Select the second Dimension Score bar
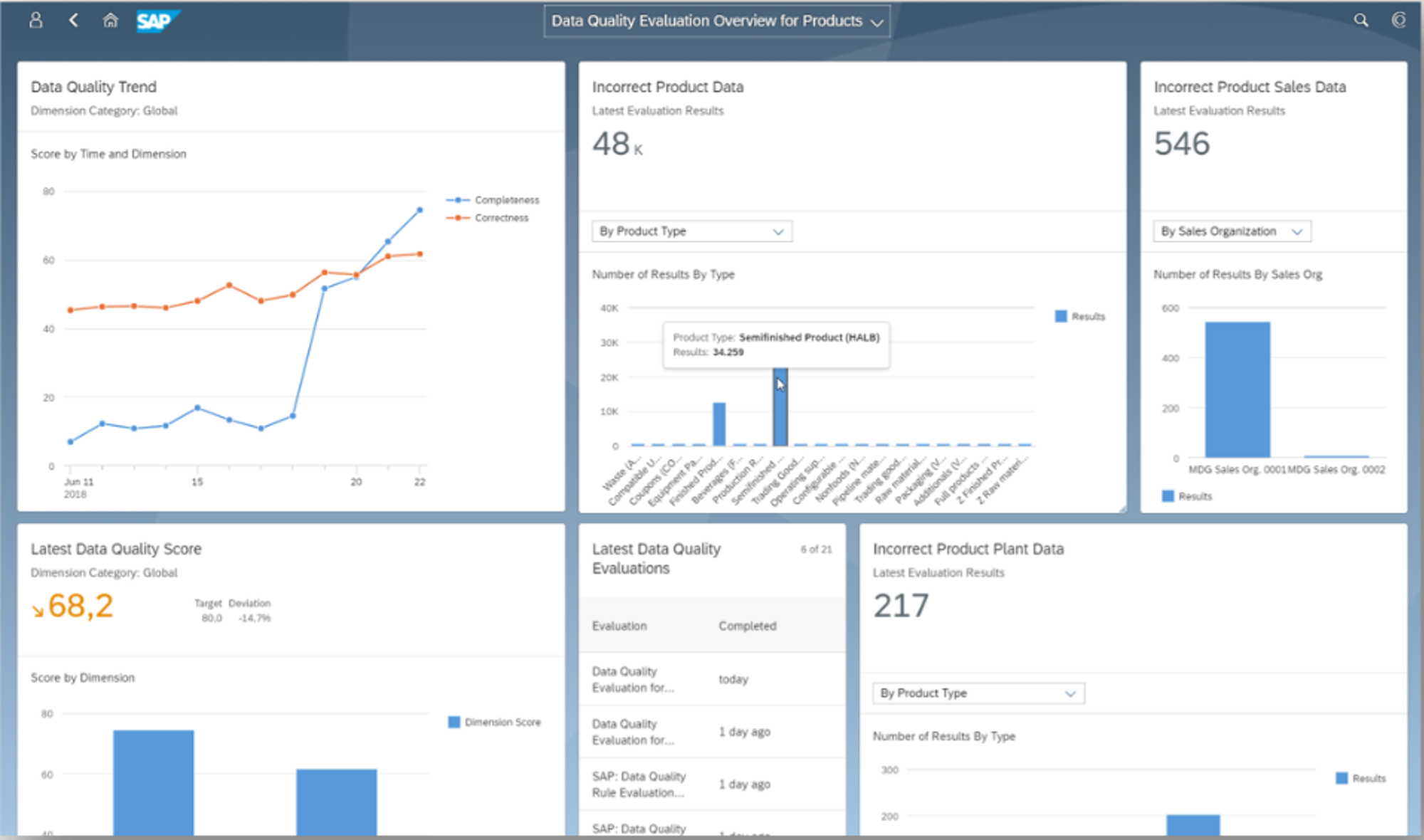The width and height of the screenshot is (1424, 840). tap(336, 802)
